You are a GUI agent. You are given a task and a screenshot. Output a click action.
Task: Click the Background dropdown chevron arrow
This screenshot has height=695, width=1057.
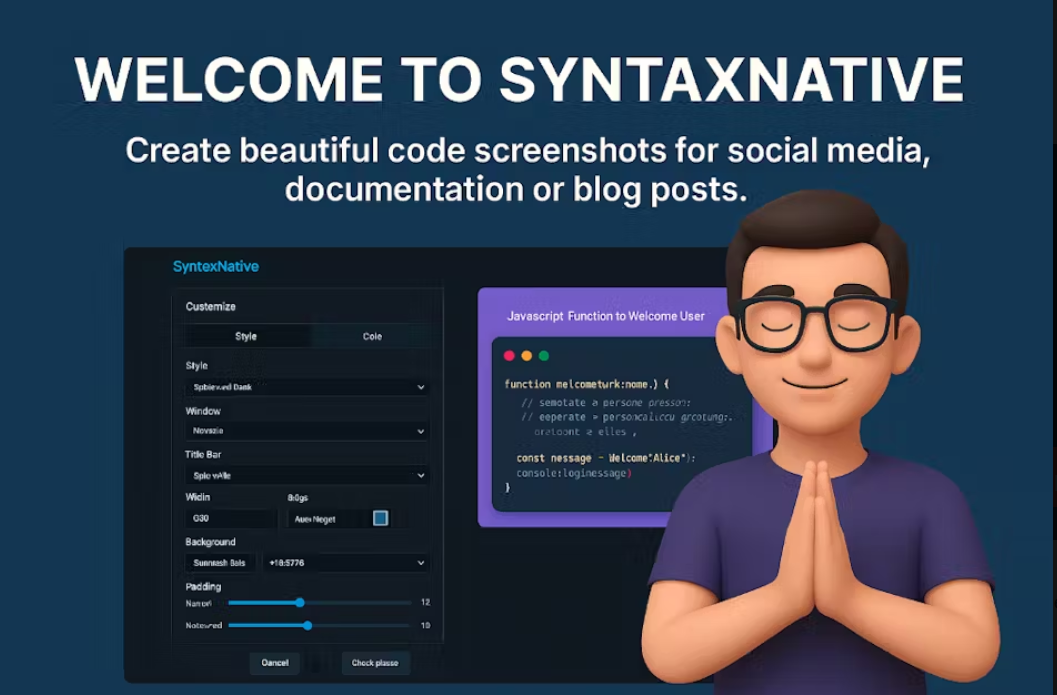(421, 562)
